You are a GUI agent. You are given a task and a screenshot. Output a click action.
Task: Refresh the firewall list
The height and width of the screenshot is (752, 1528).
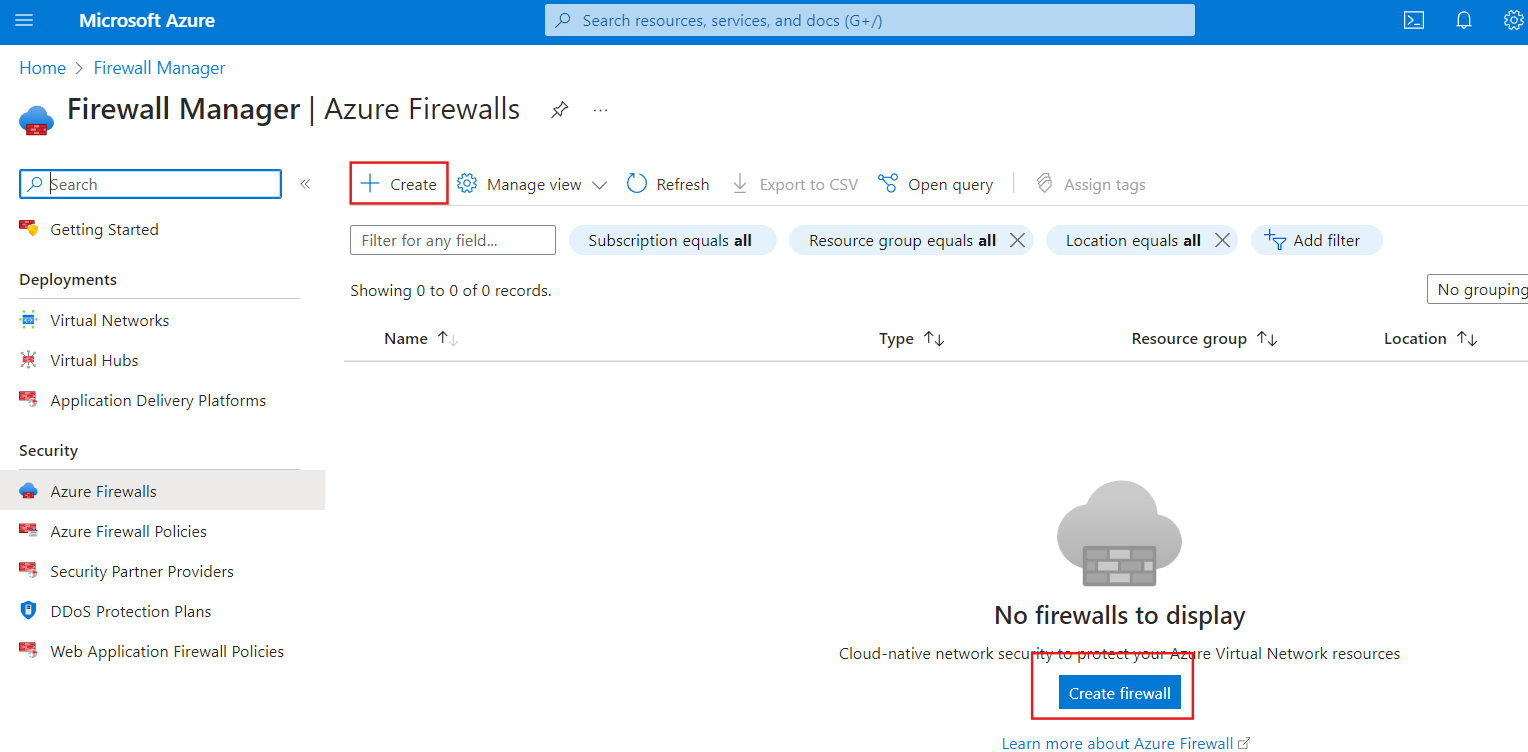tap(668, 184)
